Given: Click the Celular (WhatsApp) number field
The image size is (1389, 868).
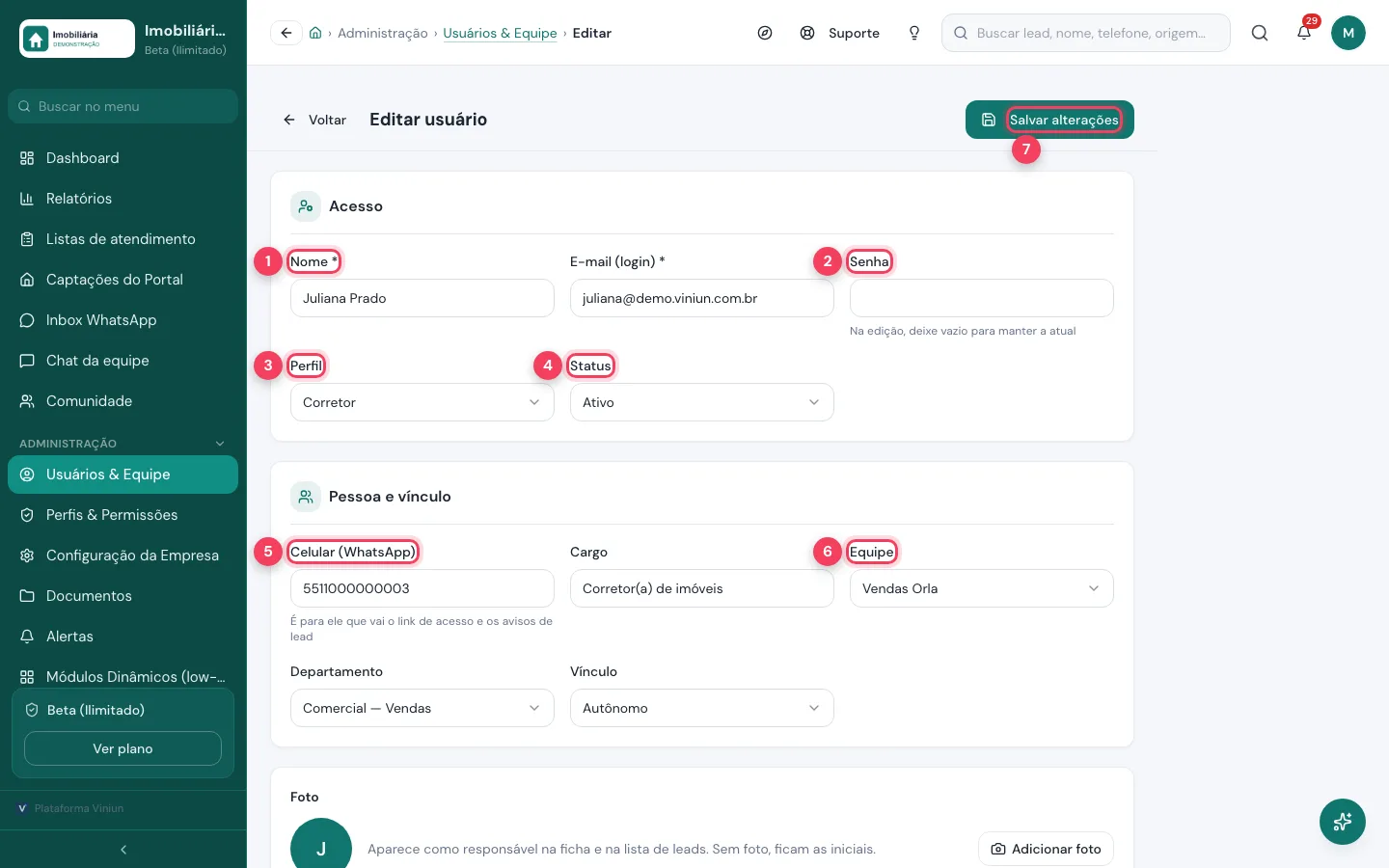Looking at the screenshot, I should pyautogui.click(x=422, y=588).
